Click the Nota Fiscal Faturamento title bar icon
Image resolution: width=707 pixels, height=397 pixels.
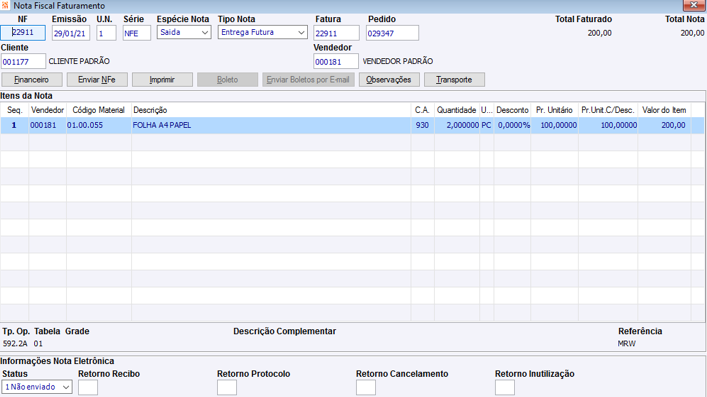click(x=5, y=5)
